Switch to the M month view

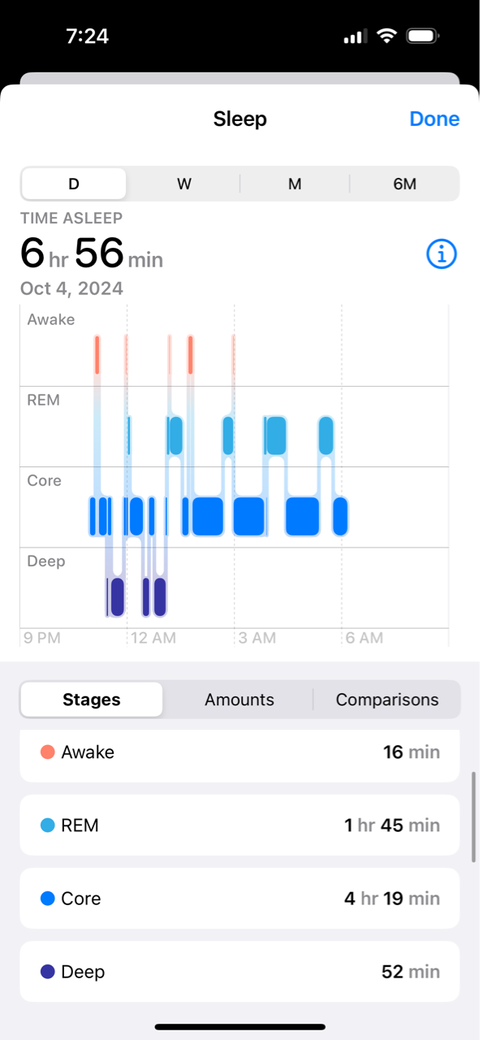(294, 184)
